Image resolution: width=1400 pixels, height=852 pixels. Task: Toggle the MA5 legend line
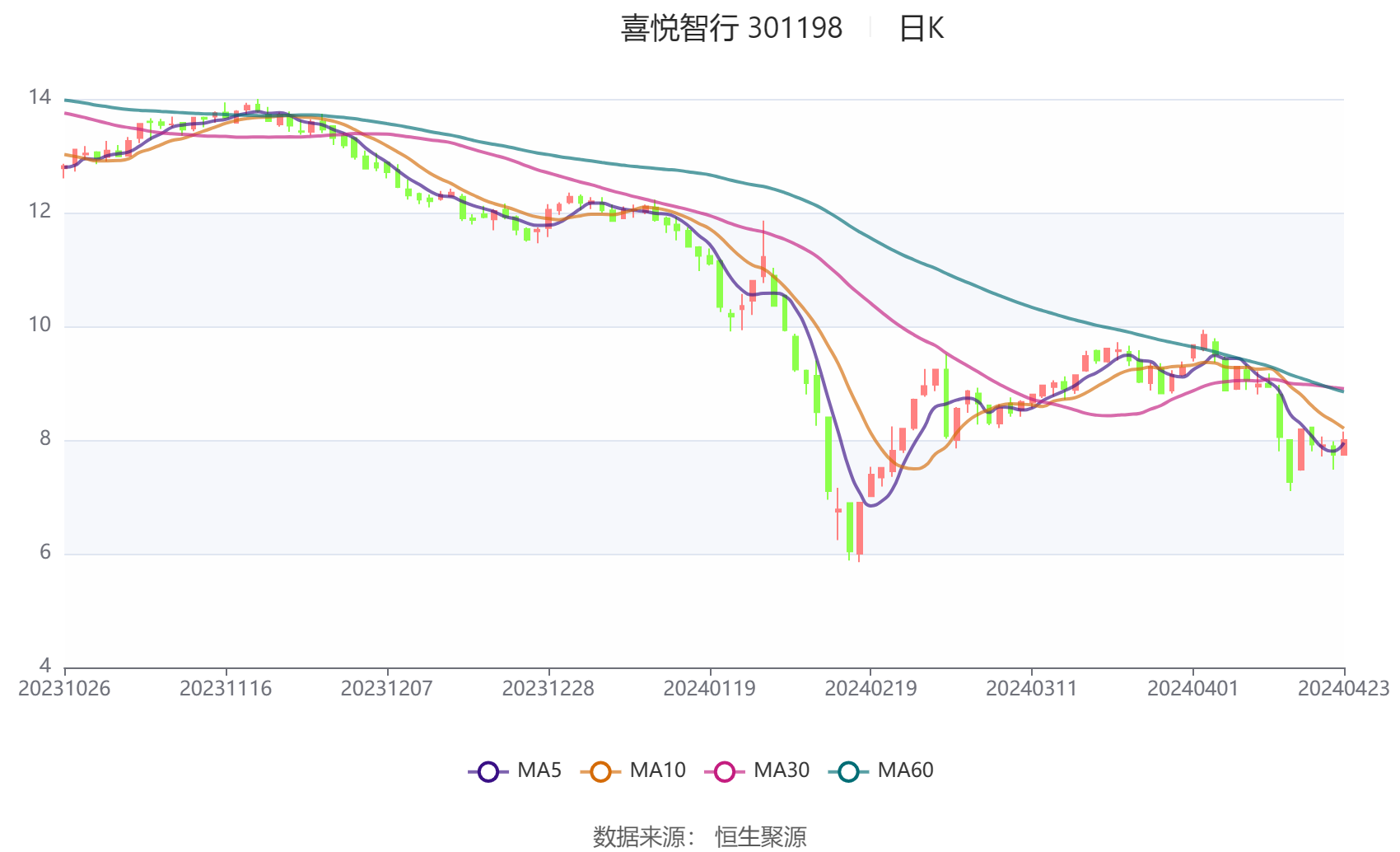[515, 770]
